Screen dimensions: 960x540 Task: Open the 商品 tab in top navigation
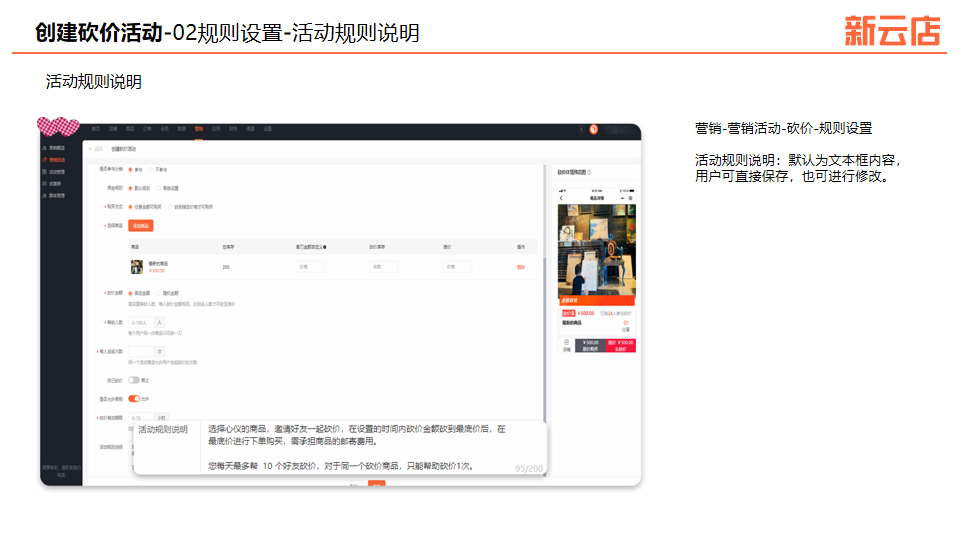click(x=130, y=129)
